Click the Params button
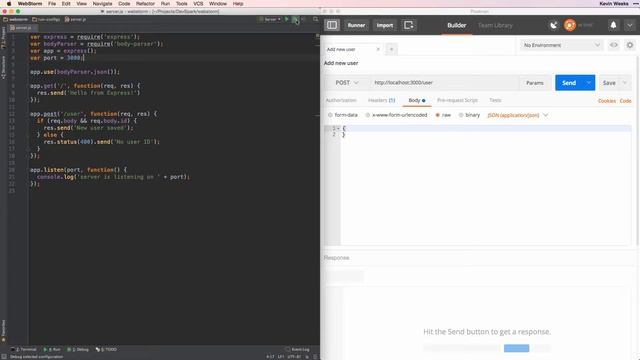This screenshot has height=360, width=640. point(535,83)
